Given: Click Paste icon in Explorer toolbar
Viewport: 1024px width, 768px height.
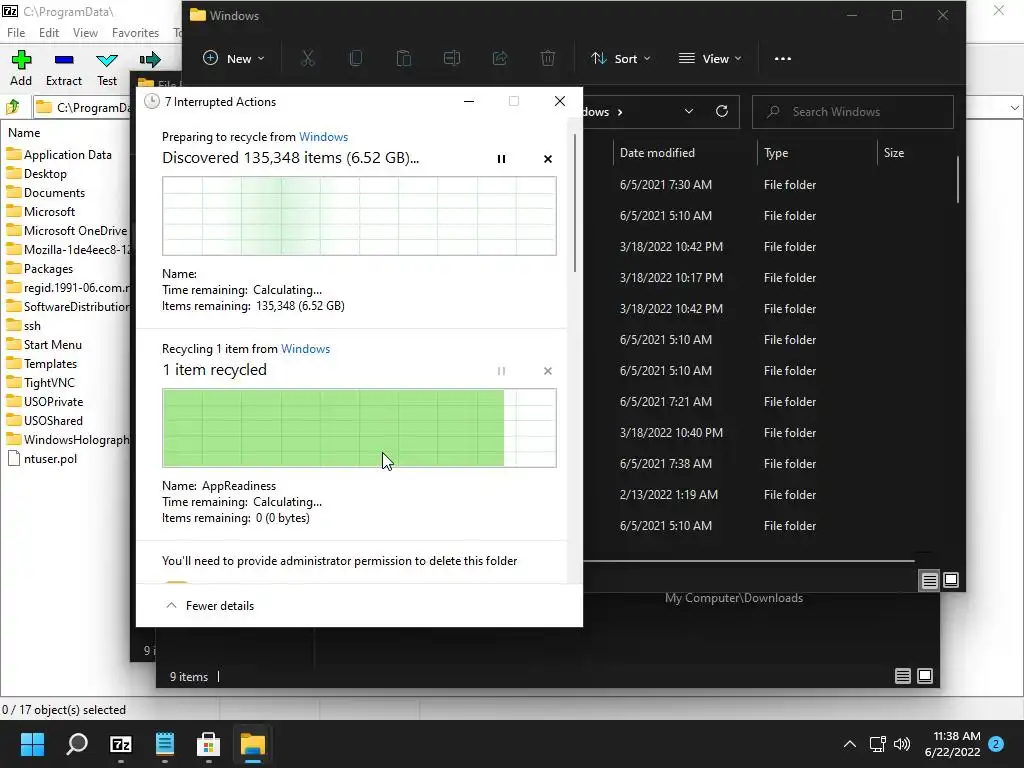Looking at the screenshot, I should point(404,59).
